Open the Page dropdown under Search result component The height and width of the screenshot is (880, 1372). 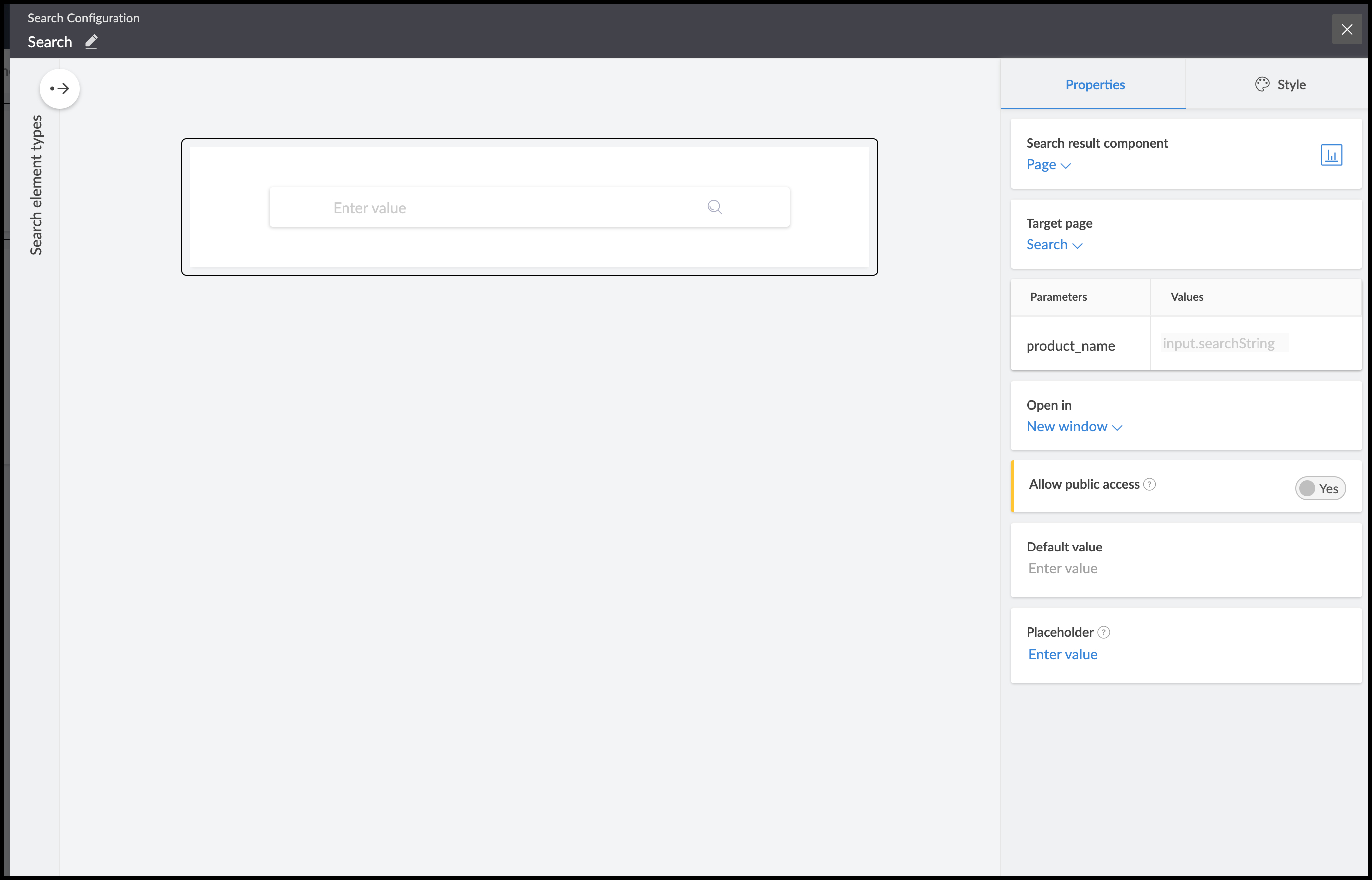1048,165
